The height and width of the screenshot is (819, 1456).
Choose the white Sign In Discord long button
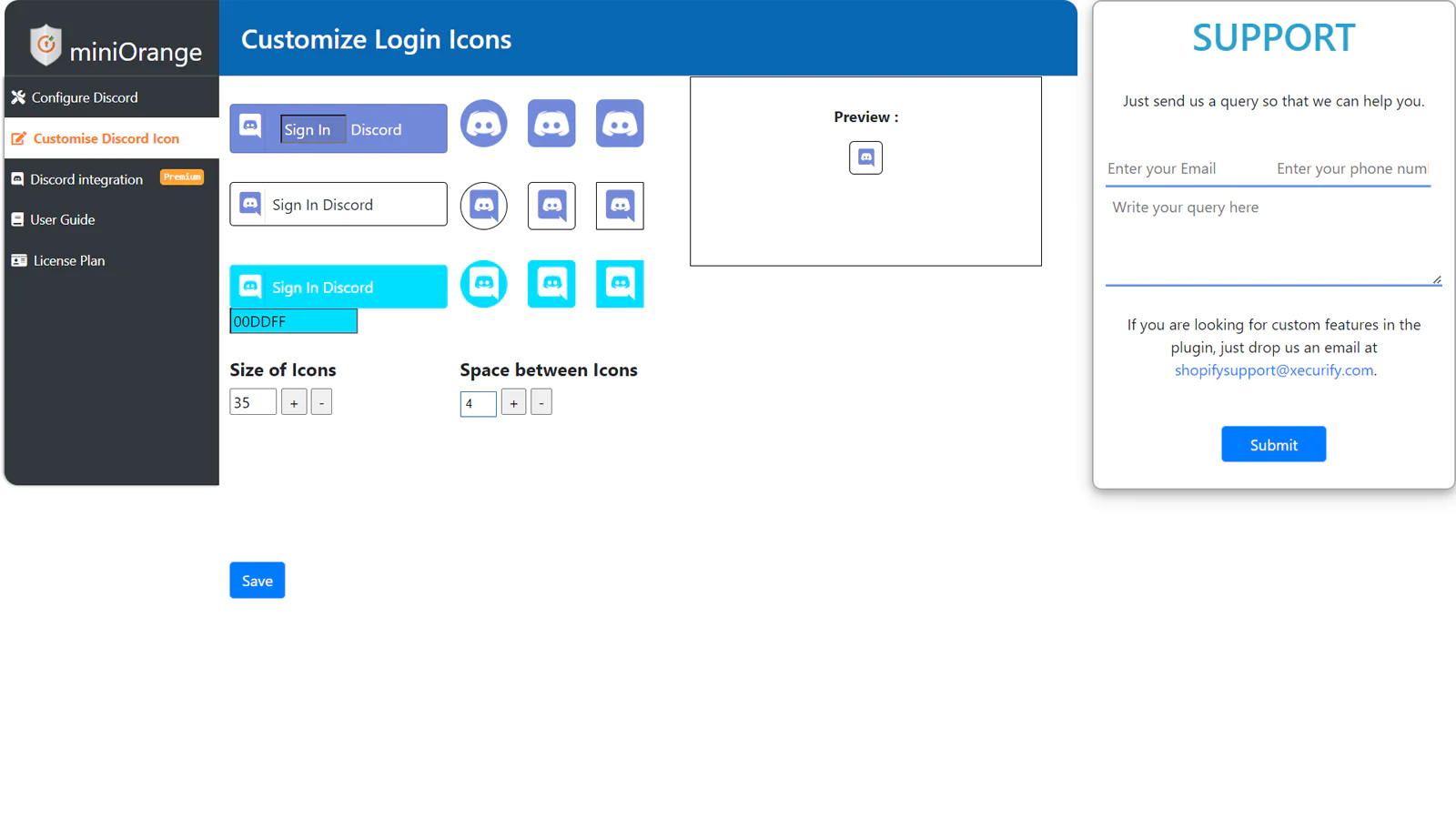click(339, 204)
